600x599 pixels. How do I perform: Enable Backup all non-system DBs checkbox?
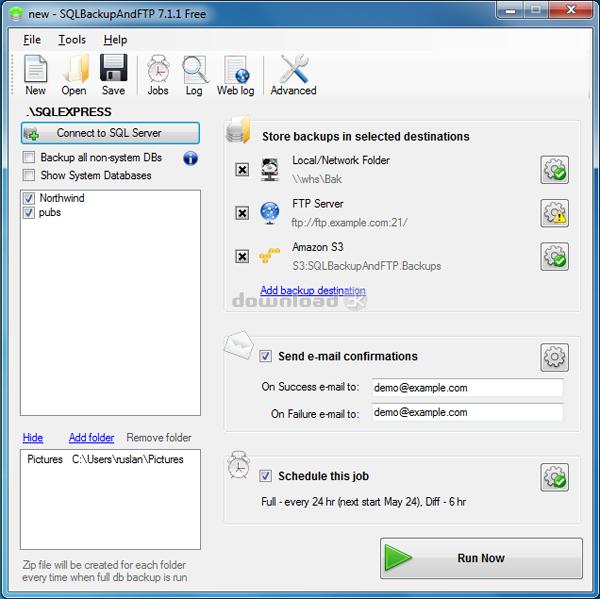click(29, 158)
